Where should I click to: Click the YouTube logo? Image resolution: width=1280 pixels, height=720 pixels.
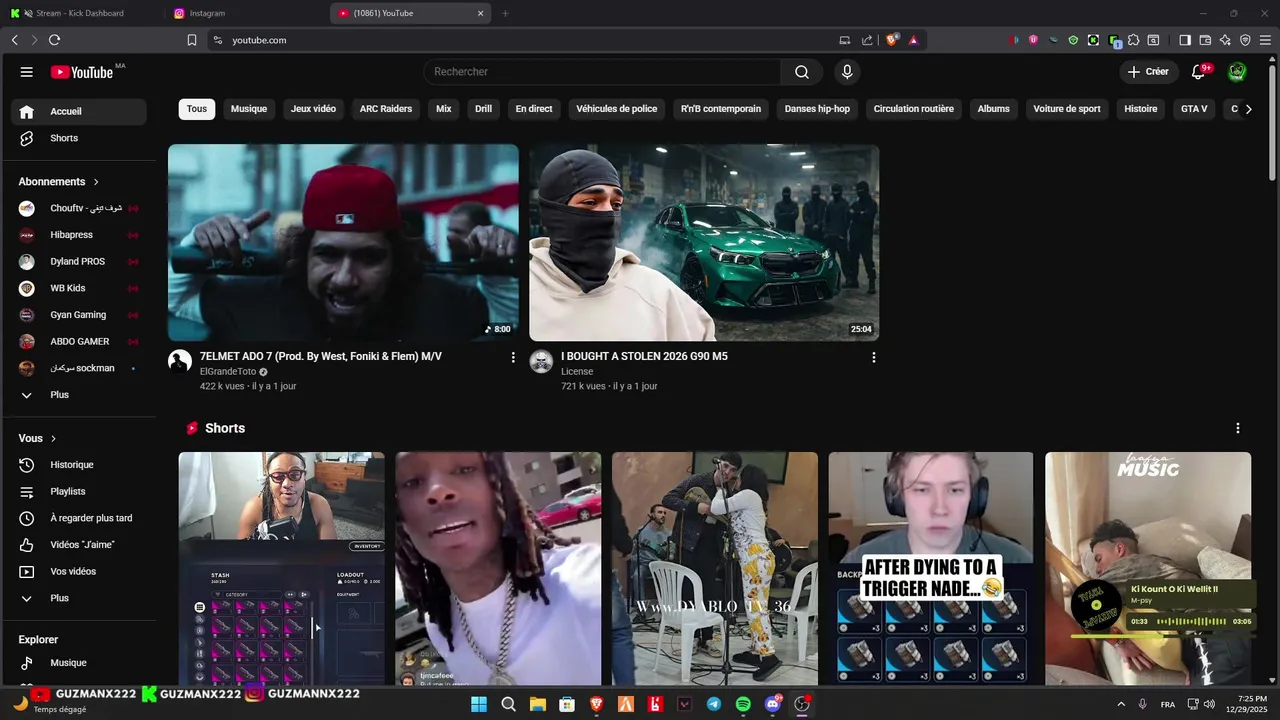click(x=82, y=72)
